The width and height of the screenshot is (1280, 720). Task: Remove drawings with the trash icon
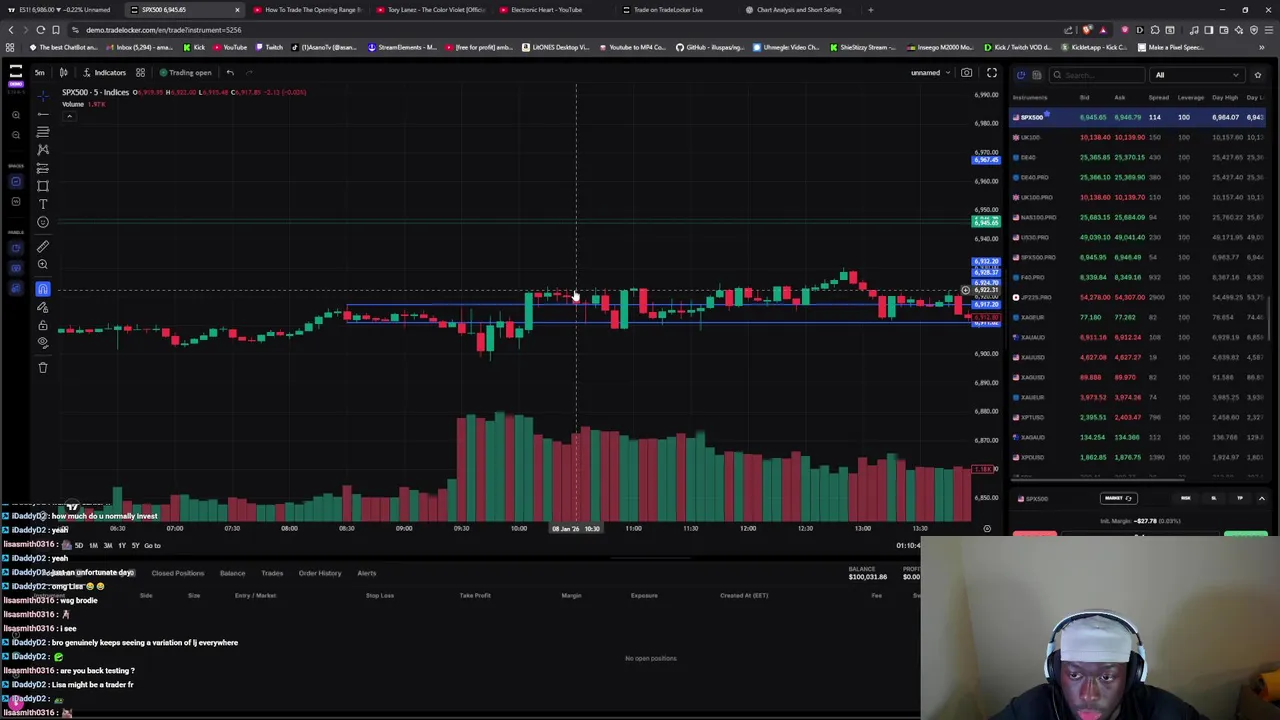pos(43,368)
